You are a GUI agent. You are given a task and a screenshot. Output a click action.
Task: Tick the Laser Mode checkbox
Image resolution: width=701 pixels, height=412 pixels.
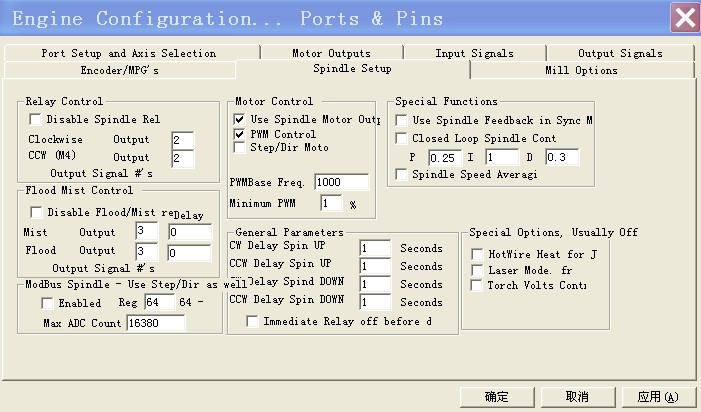point(477,270)
